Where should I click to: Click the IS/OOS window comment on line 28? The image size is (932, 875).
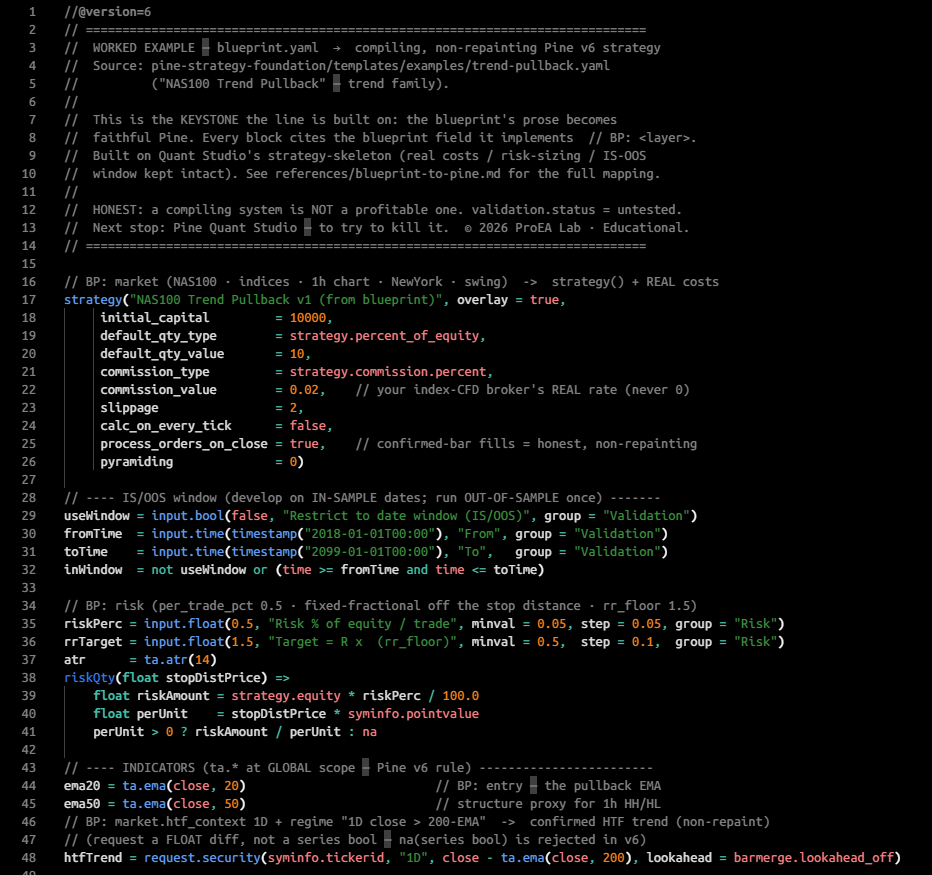point(362,498)
